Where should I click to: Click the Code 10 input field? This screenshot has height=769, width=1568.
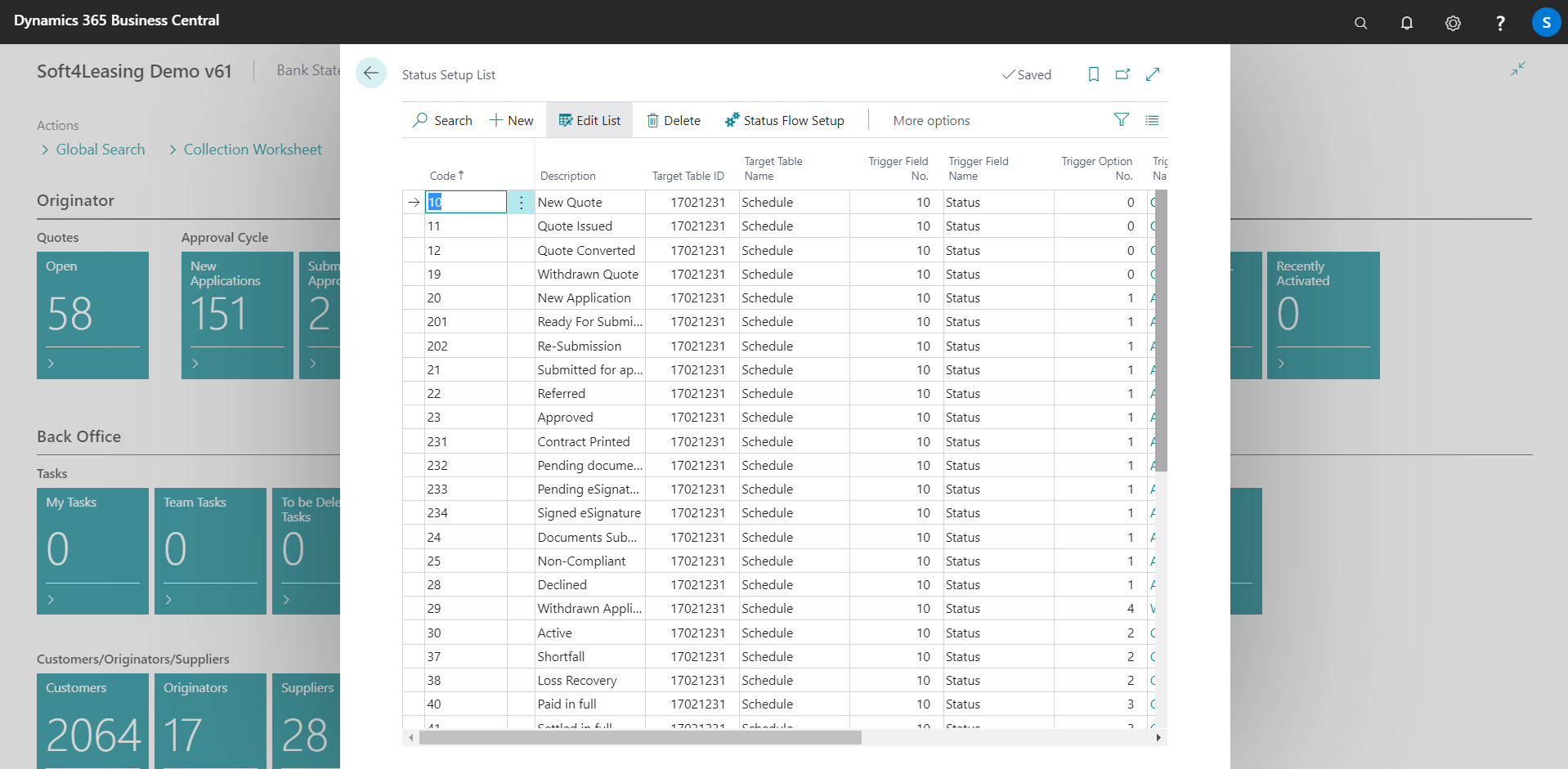click(x=466, y=202)
